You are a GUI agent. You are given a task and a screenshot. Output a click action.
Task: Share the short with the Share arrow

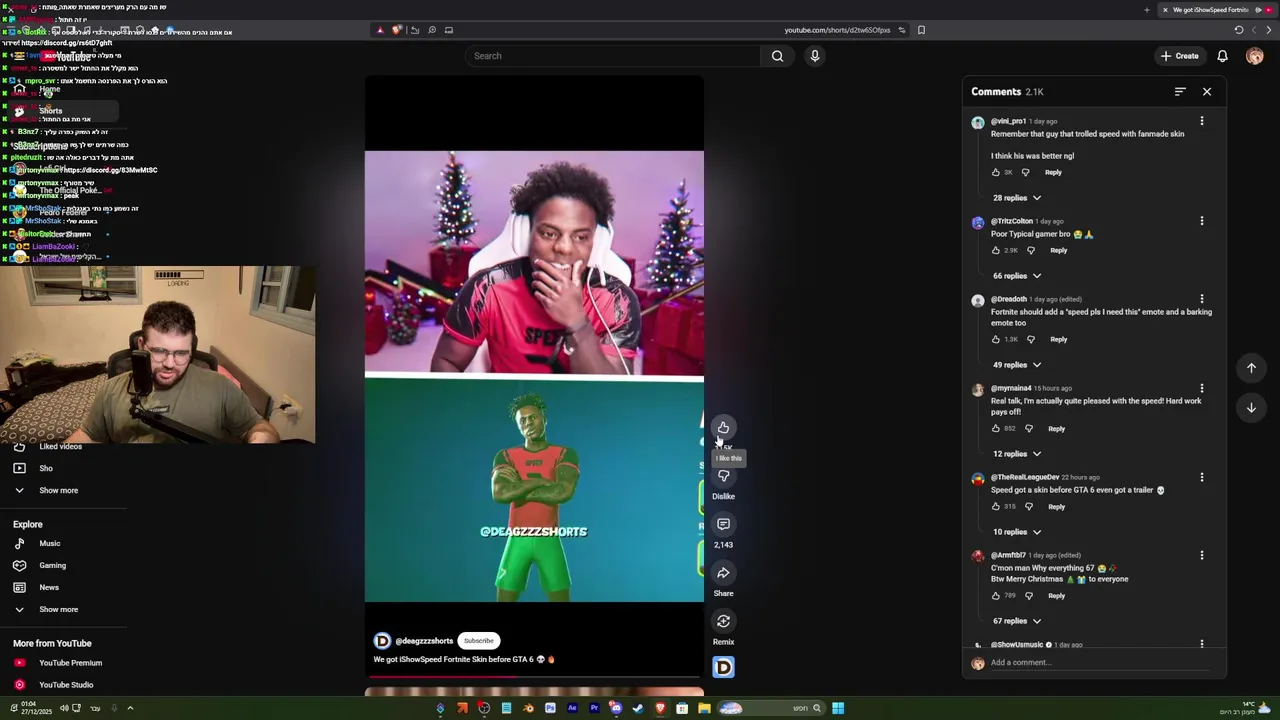point(723,573)
